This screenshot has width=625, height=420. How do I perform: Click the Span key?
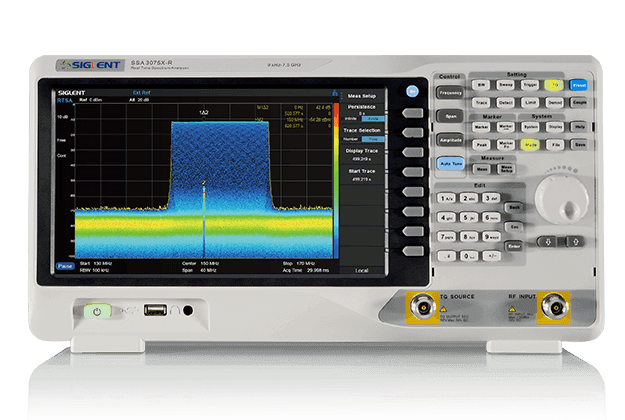450,116
